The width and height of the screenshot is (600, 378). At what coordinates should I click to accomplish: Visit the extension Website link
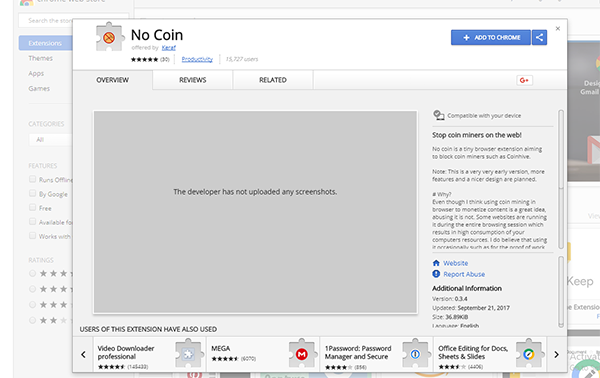click(x=455, y=263)
